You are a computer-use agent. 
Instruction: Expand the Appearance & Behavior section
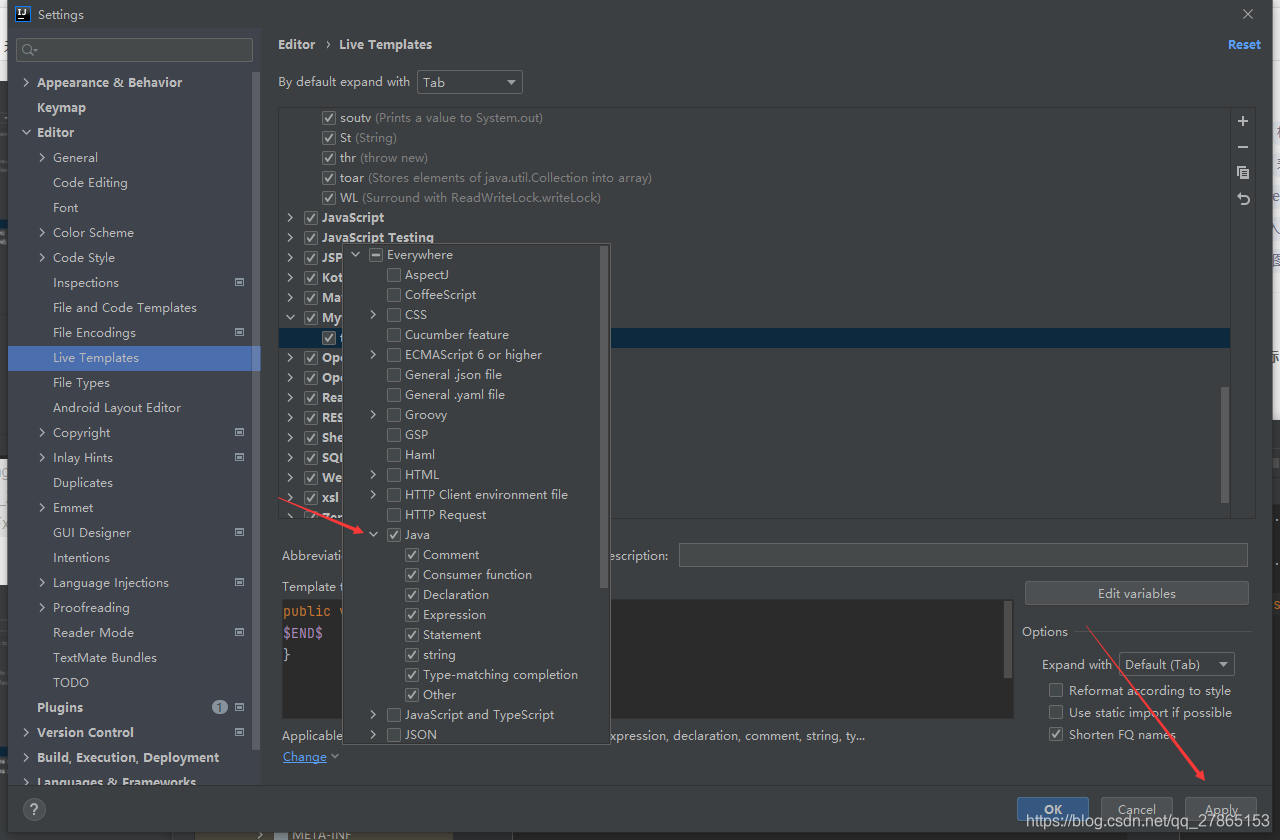(26, 83)
